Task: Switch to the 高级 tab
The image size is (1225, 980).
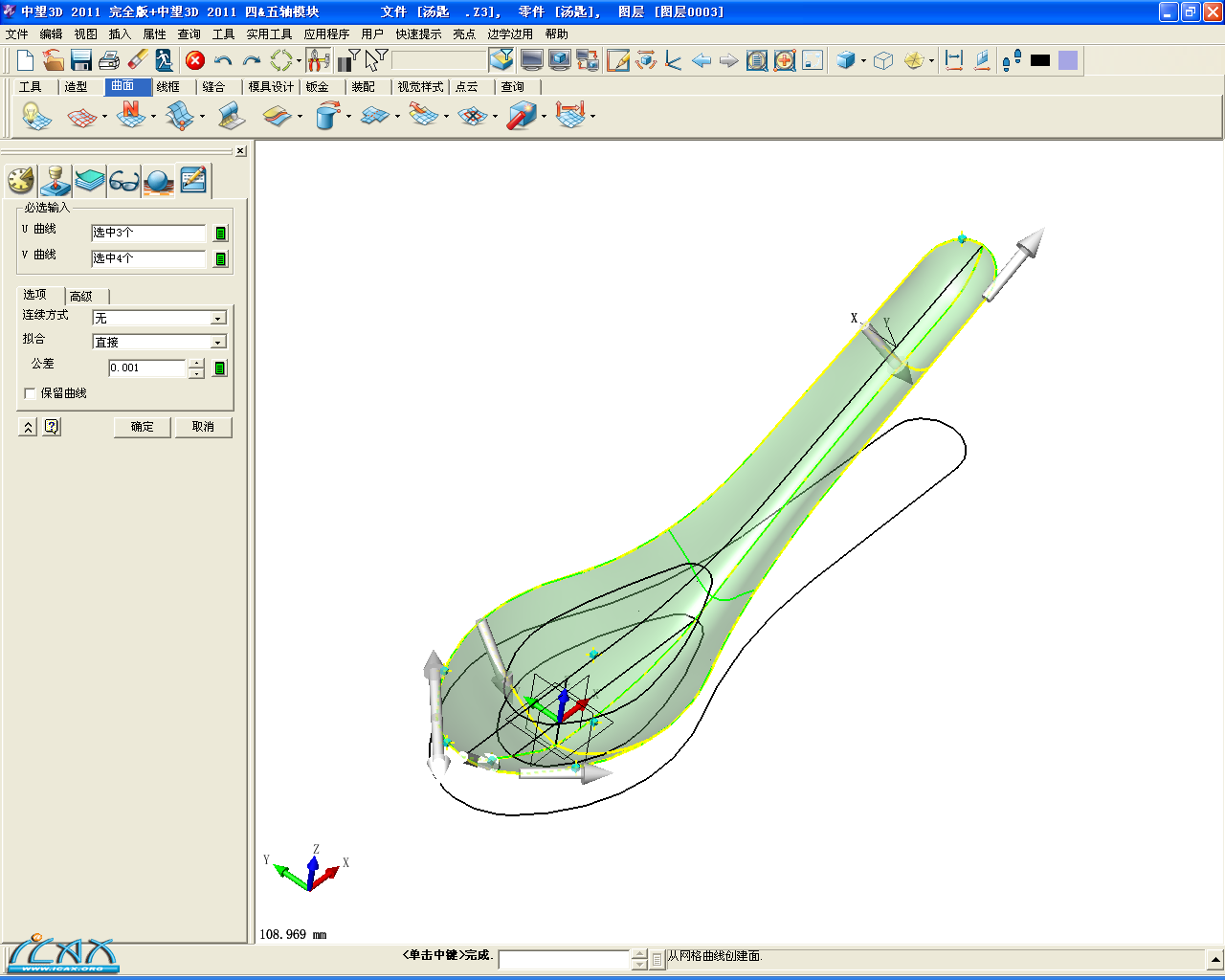Action: (x=81, y=297)
